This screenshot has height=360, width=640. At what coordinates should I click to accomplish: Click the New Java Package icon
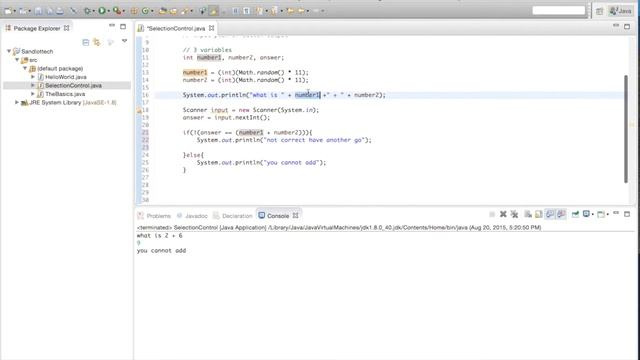(x=134, y=11)
